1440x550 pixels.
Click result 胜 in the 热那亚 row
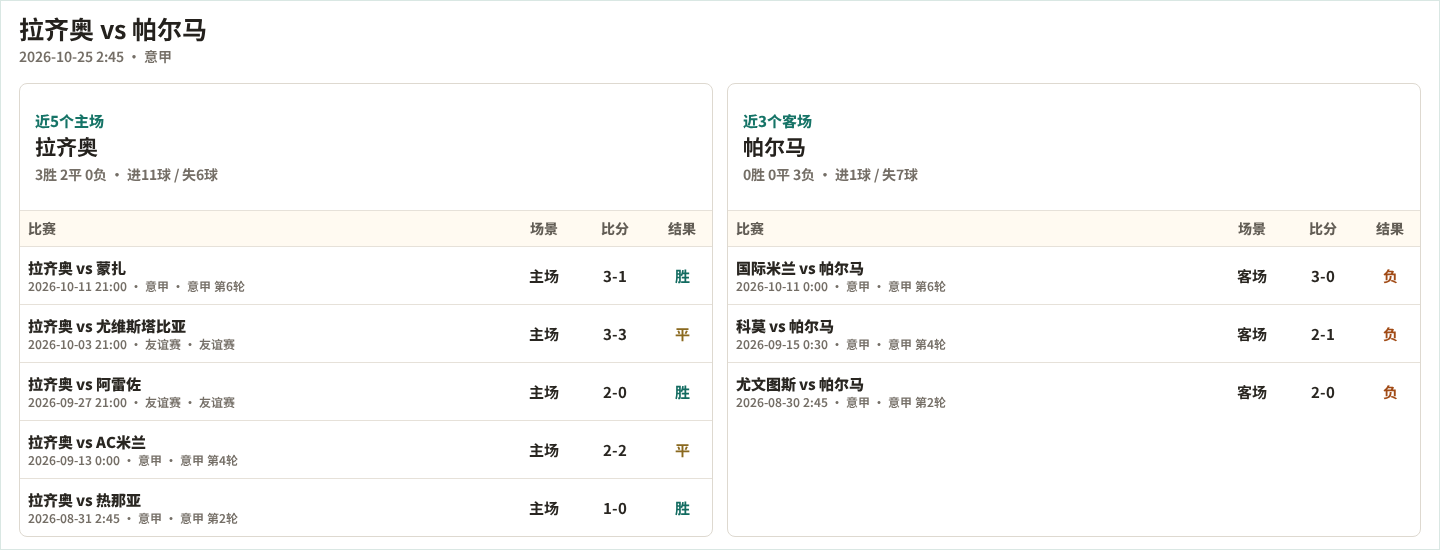click(682, 508)
